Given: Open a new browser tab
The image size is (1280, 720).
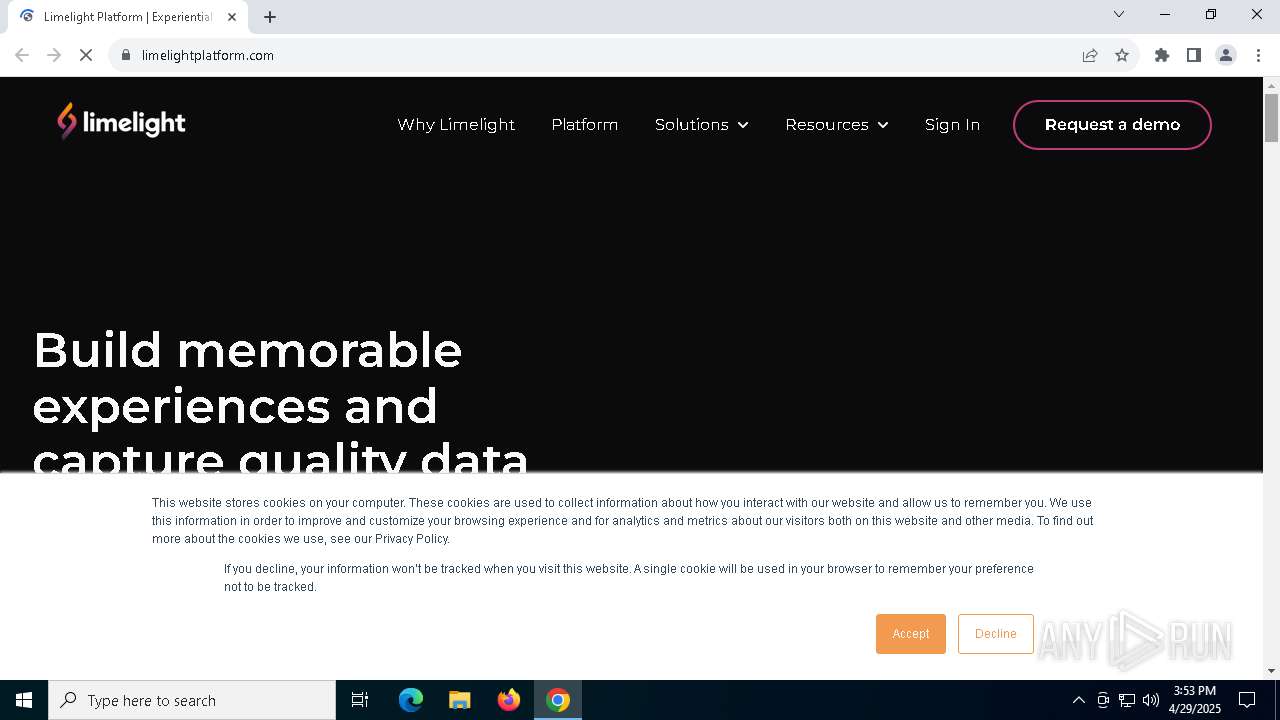Looking at the screenshot, I should (270, 16).
